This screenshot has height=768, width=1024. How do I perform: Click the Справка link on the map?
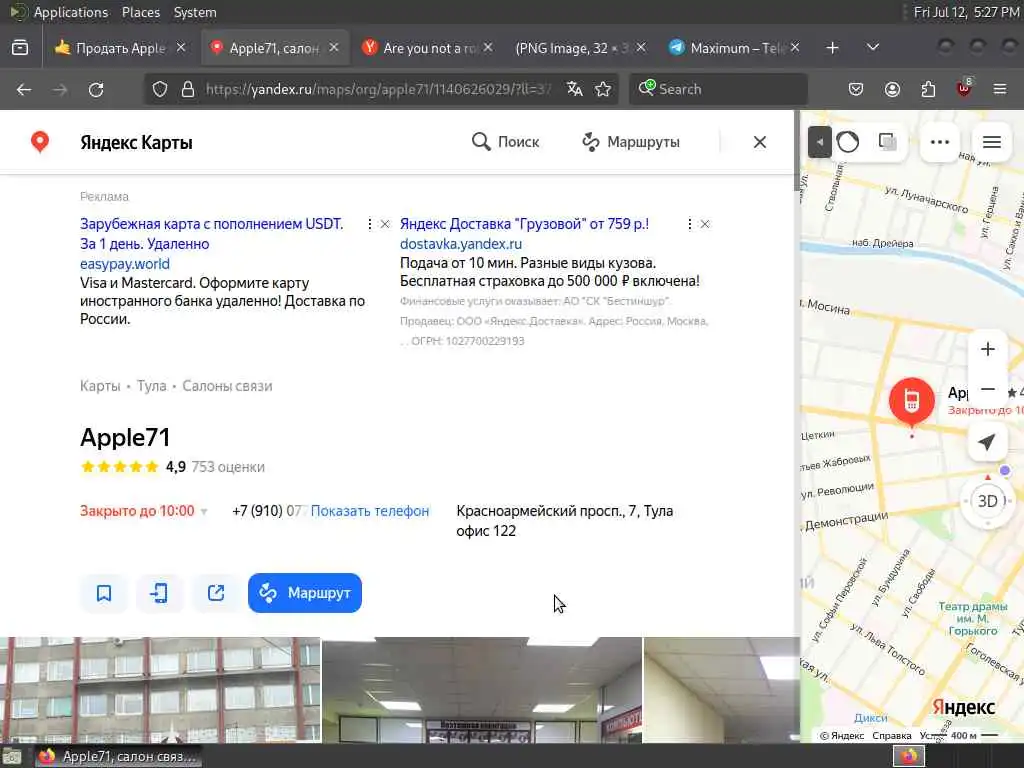pos(891,736)
